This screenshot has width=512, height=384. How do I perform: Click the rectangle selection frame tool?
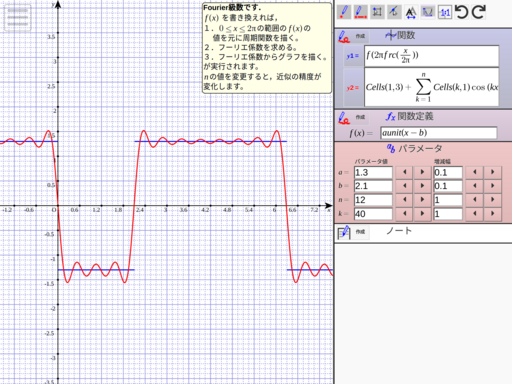tap(377, 12)
